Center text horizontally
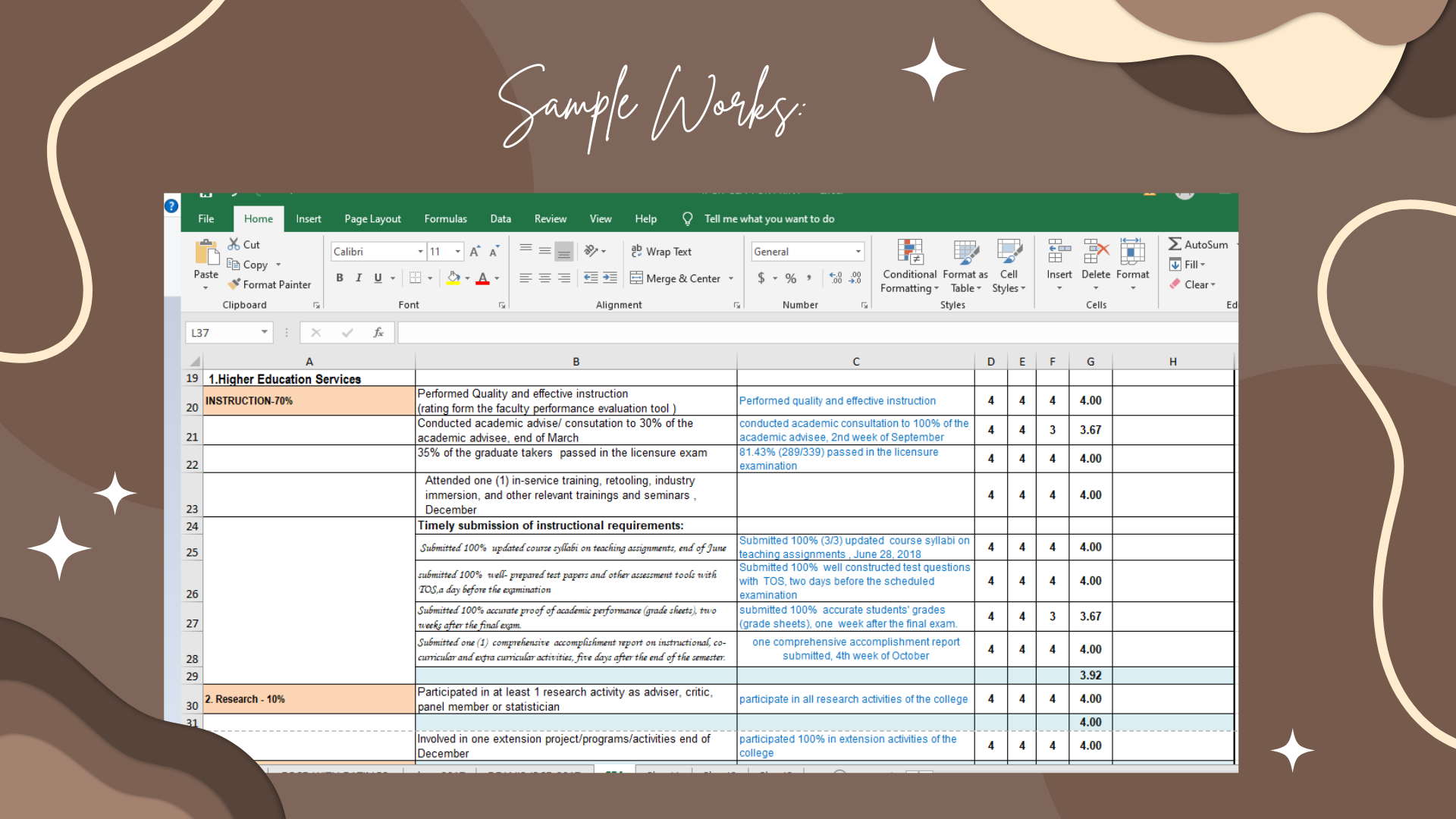The image size is (1456, 819). (544, 278)
